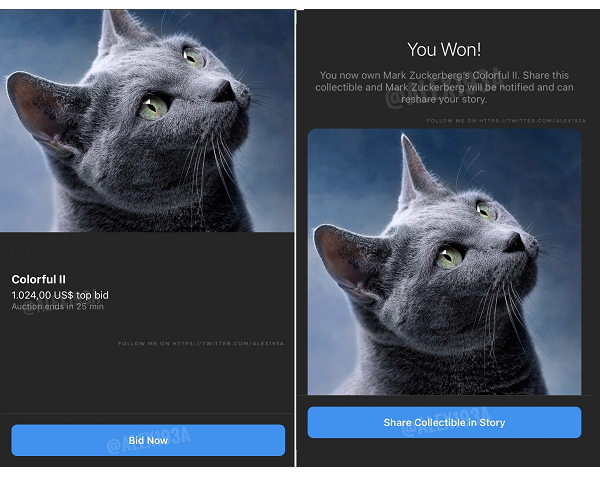Viewport: 601px width, 479px height.
Task: Click the cat's nose in the auction artwork
Action: pyautogui.click(x=225, y=91)
